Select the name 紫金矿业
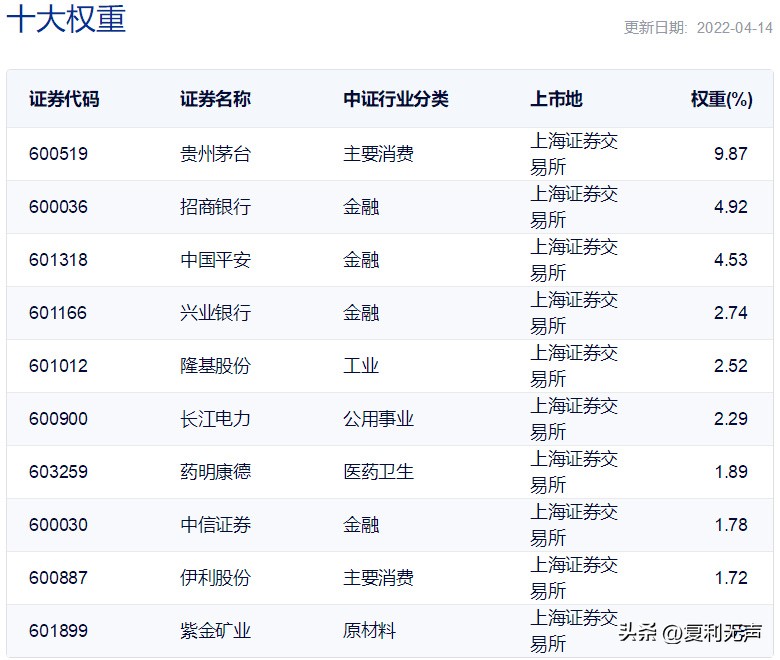The width and height of the screenshot is (780, 660). tap(215, 631)
